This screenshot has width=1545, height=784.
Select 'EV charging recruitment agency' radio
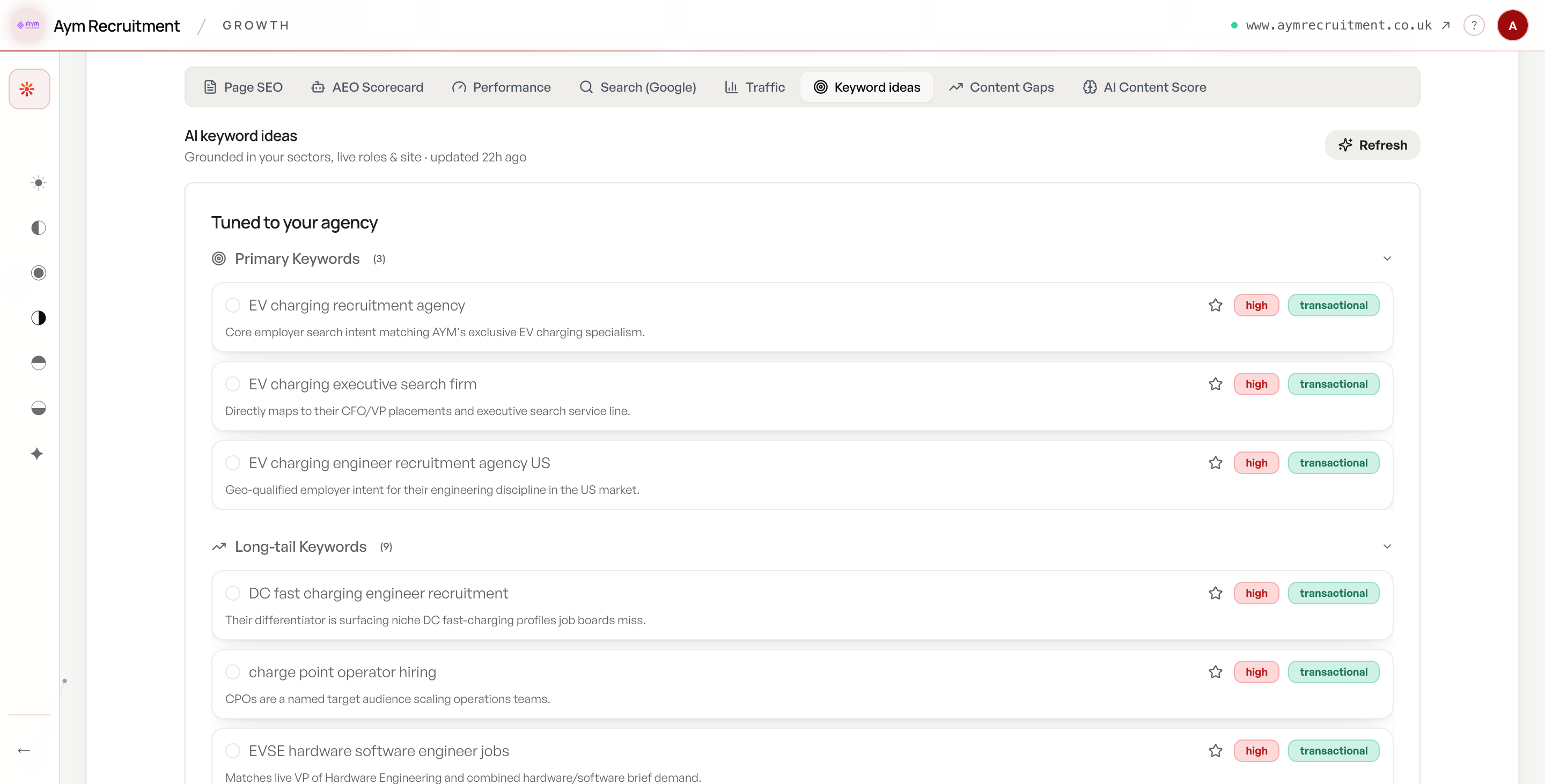(233, 305)
